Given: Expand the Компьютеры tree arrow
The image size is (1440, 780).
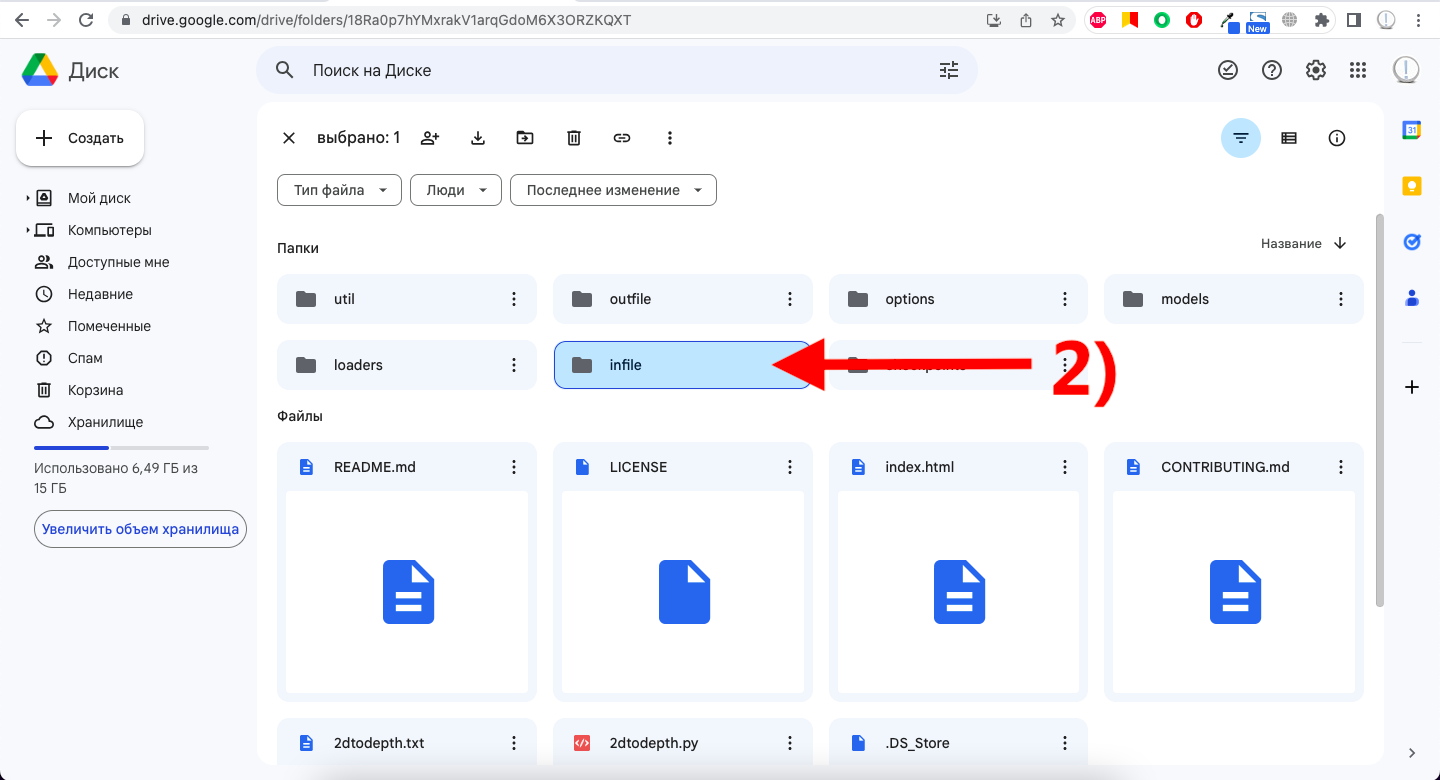Looking at the screenshot, I should coord(28,230).
